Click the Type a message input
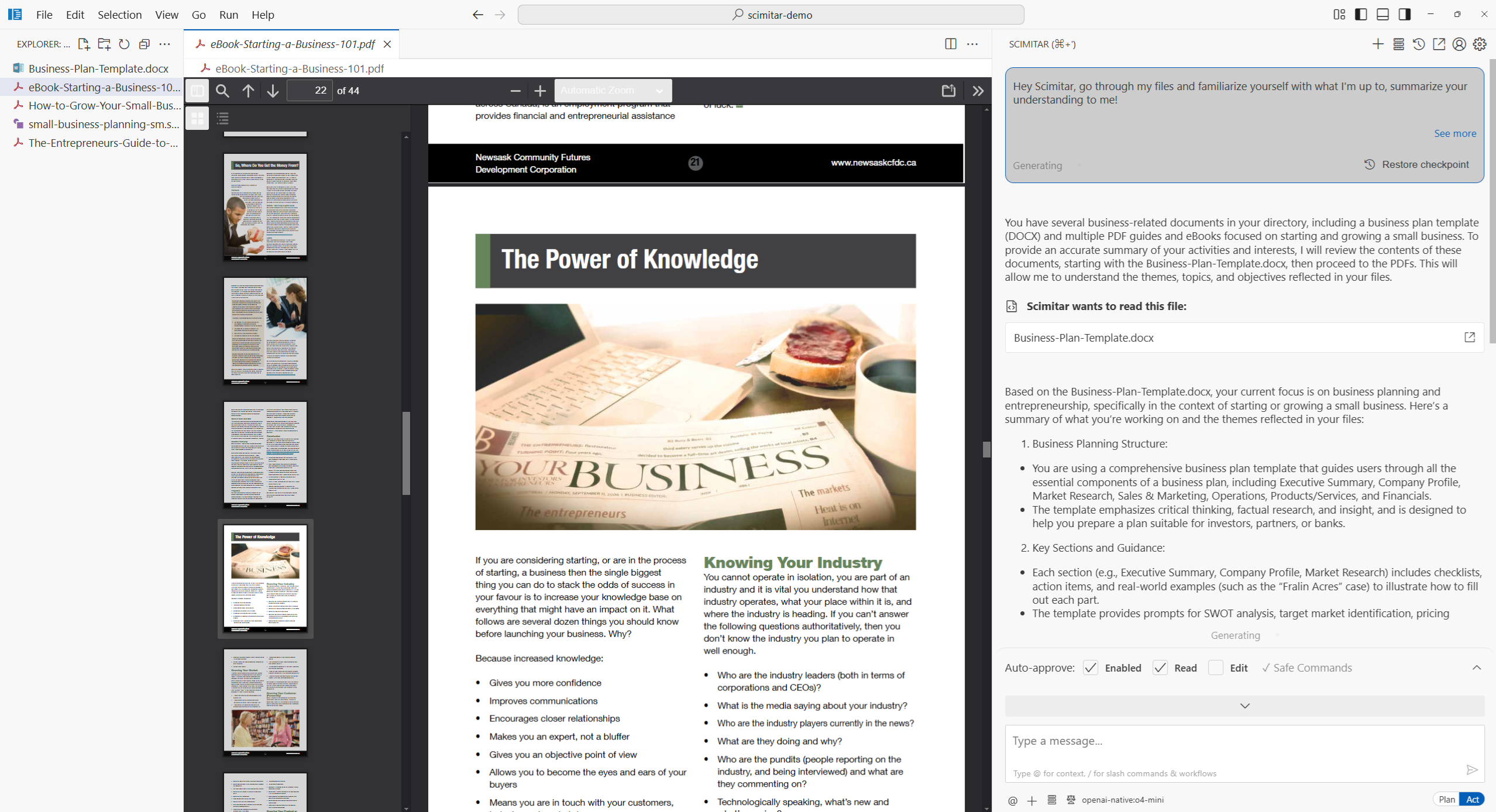Image resolution: width=1496 pixels, height=812 pixels. coord(1244,753)
